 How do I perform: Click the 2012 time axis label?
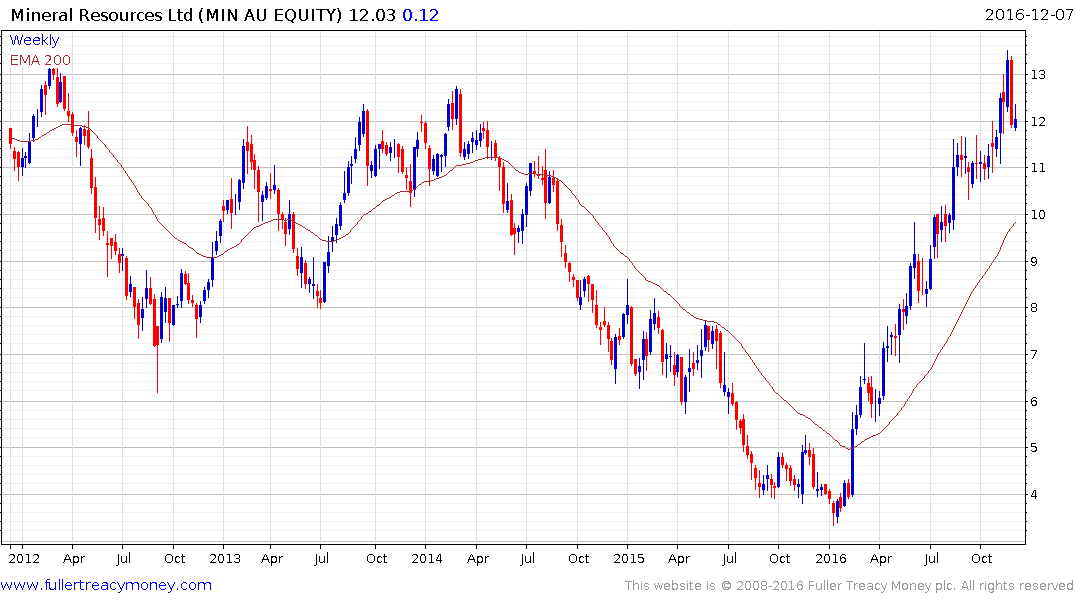(x=24, y=558)
